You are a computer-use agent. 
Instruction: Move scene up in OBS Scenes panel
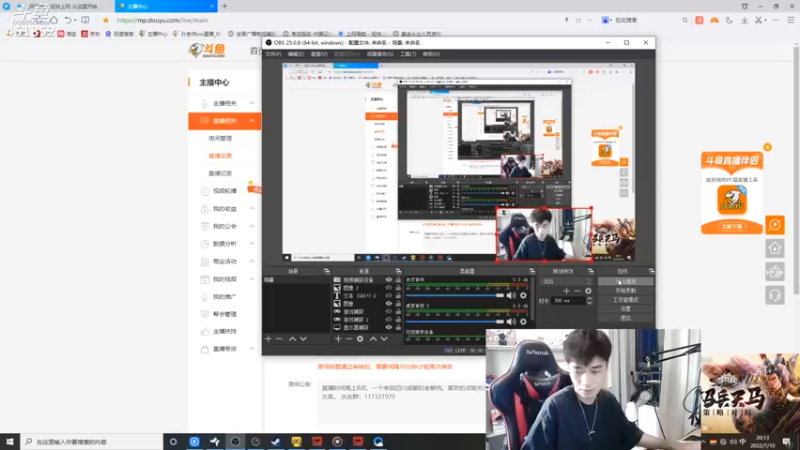point(292,339)
